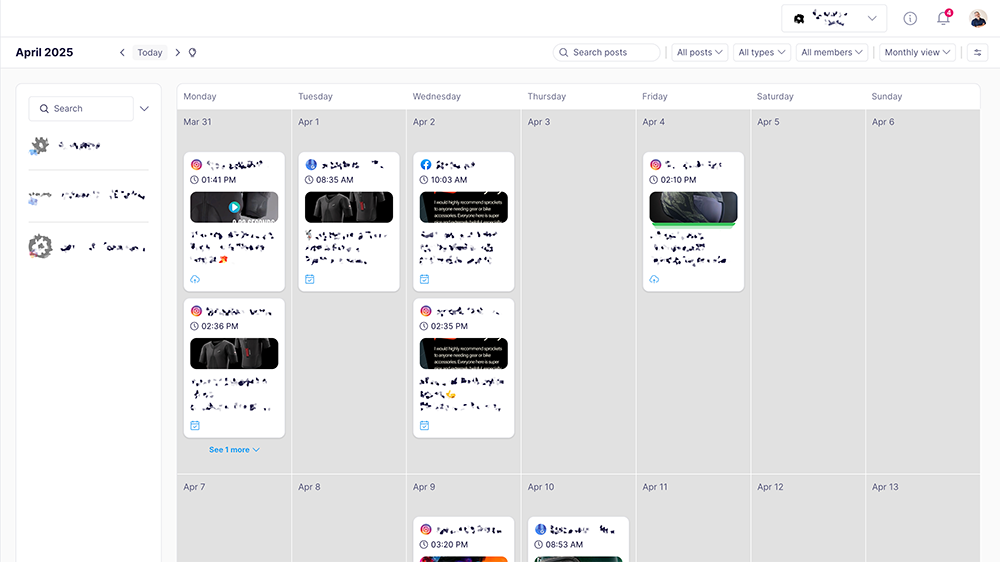Play the video thumbnail on 01:41 PM post
This screenshot has width=1000, height=562.
[x=234, y=207]
